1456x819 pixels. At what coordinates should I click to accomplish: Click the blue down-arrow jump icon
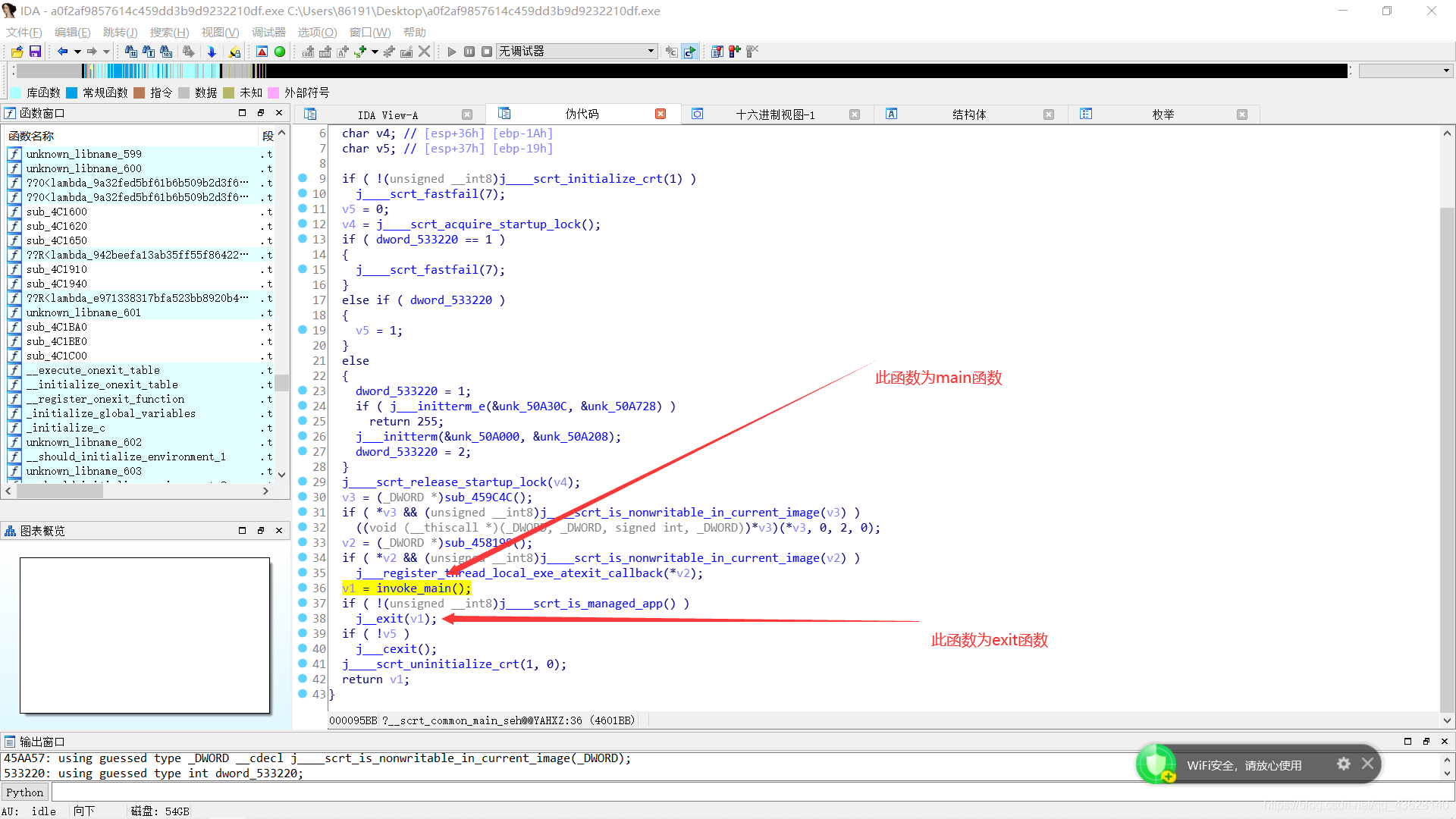click(x=212, y=52)
